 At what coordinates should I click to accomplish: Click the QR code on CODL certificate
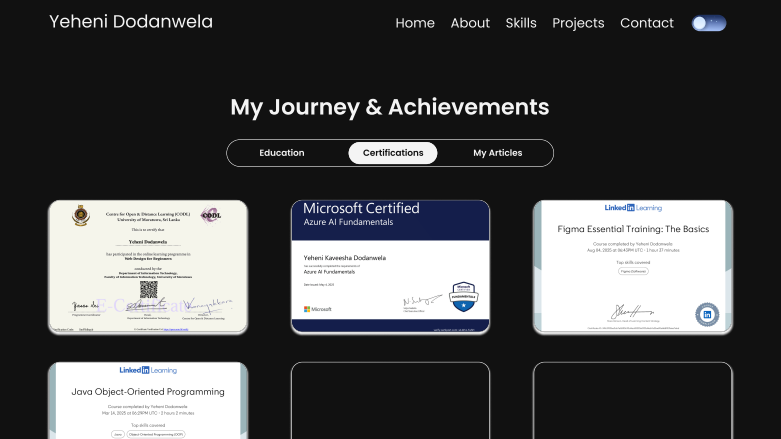148,289
